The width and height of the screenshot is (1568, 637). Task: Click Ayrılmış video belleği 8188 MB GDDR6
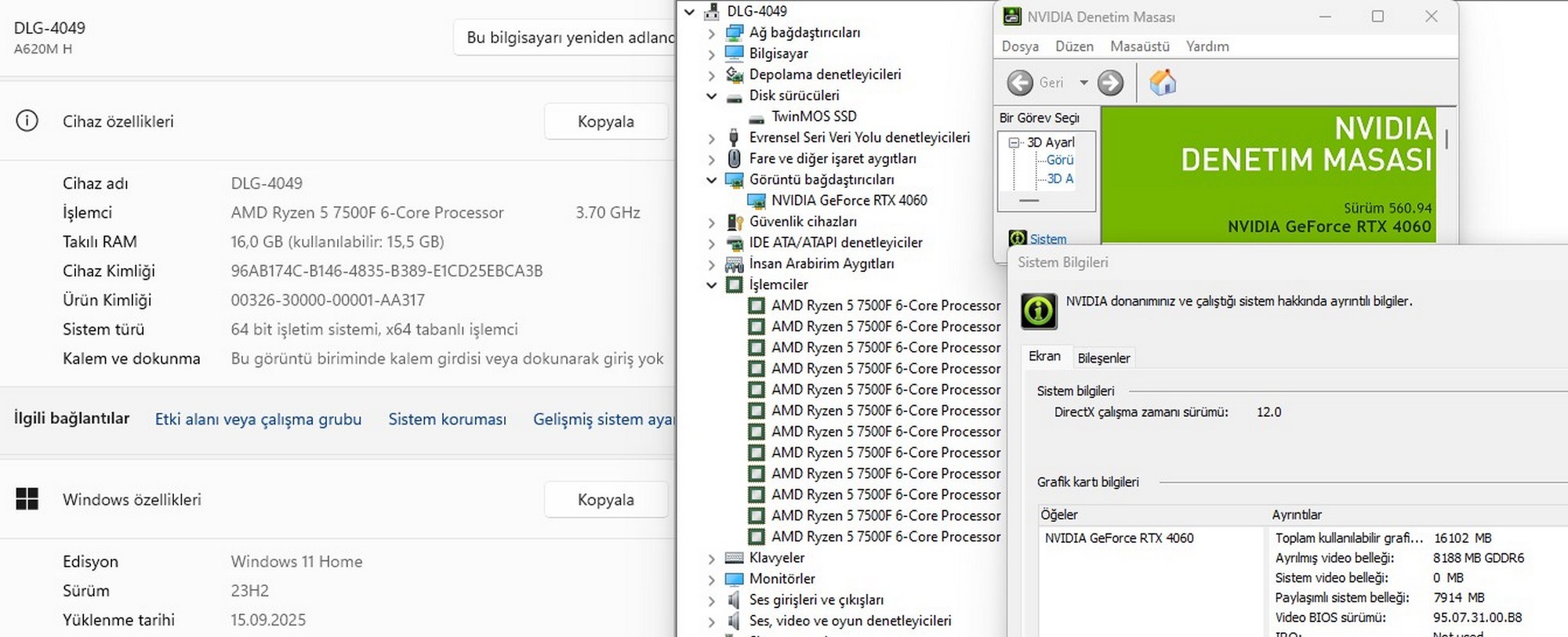1479,558
